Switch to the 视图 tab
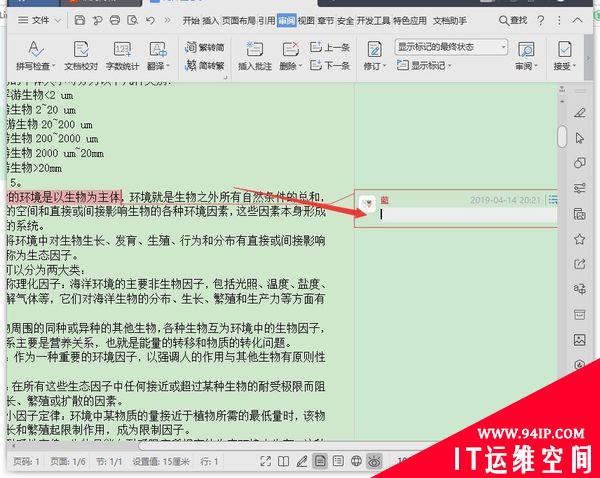This screenshot has height=478, width=600. tap(306, 21)
